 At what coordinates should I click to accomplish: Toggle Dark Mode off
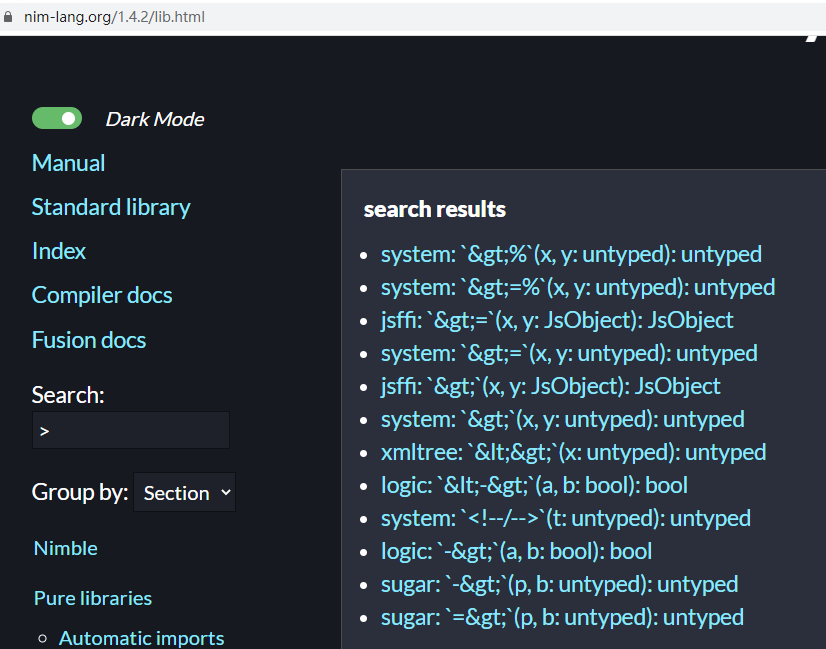click(x=56, y=117)
